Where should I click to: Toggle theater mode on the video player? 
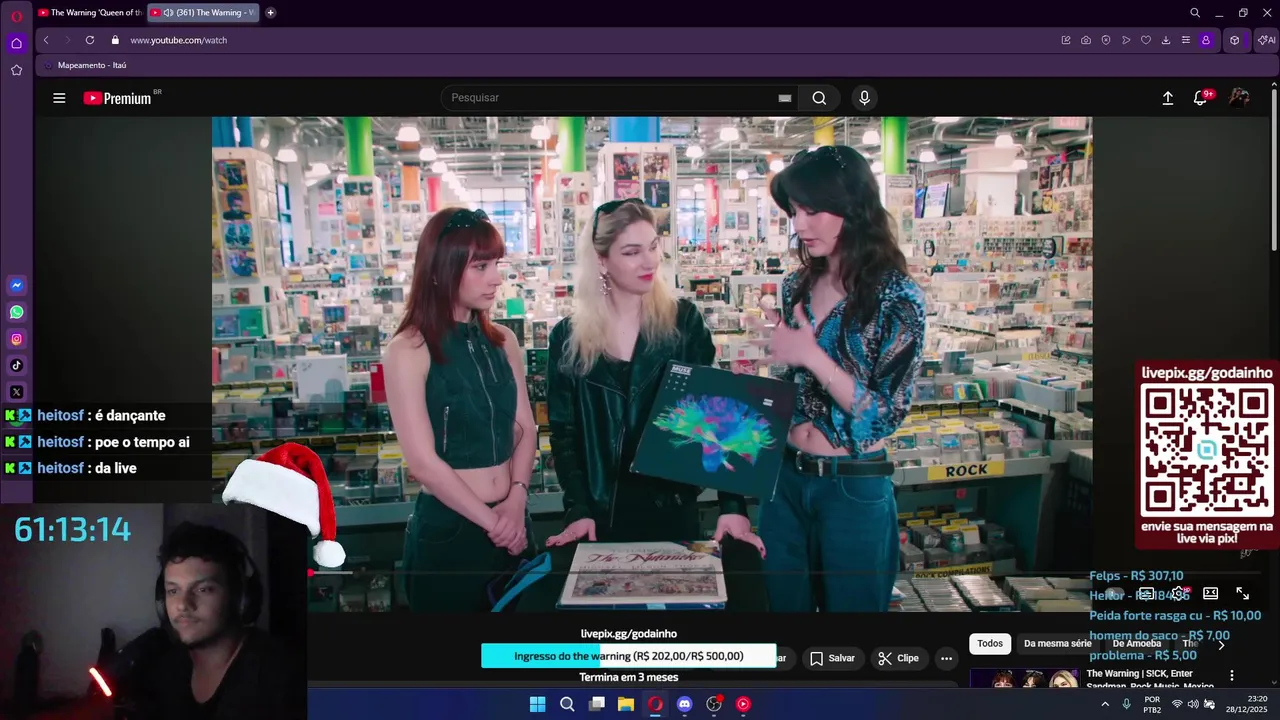coord(1210,593)
